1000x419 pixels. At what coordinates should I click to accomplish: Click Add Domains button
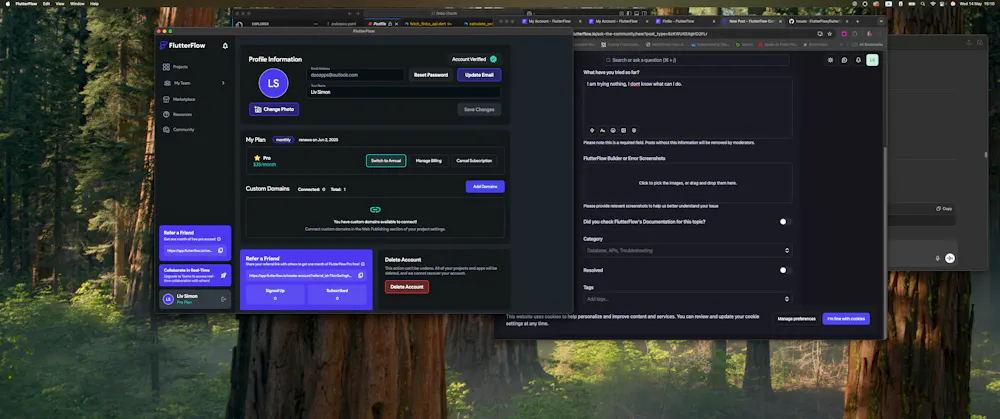coord(485,186)
